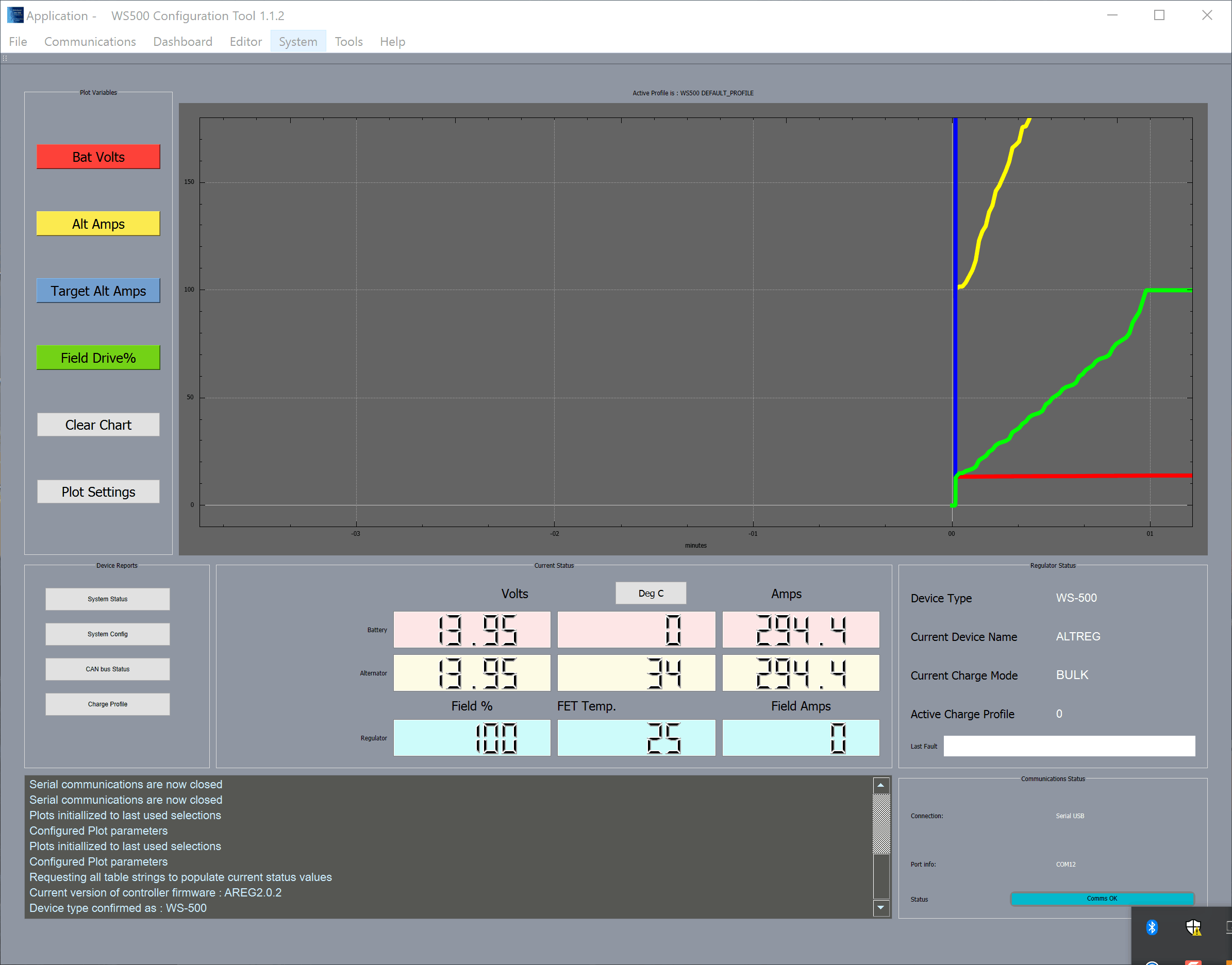The width and height of the screenshot is (1232, 965).
Task: Click the log scroll down arrow
Action: point(880,907)
